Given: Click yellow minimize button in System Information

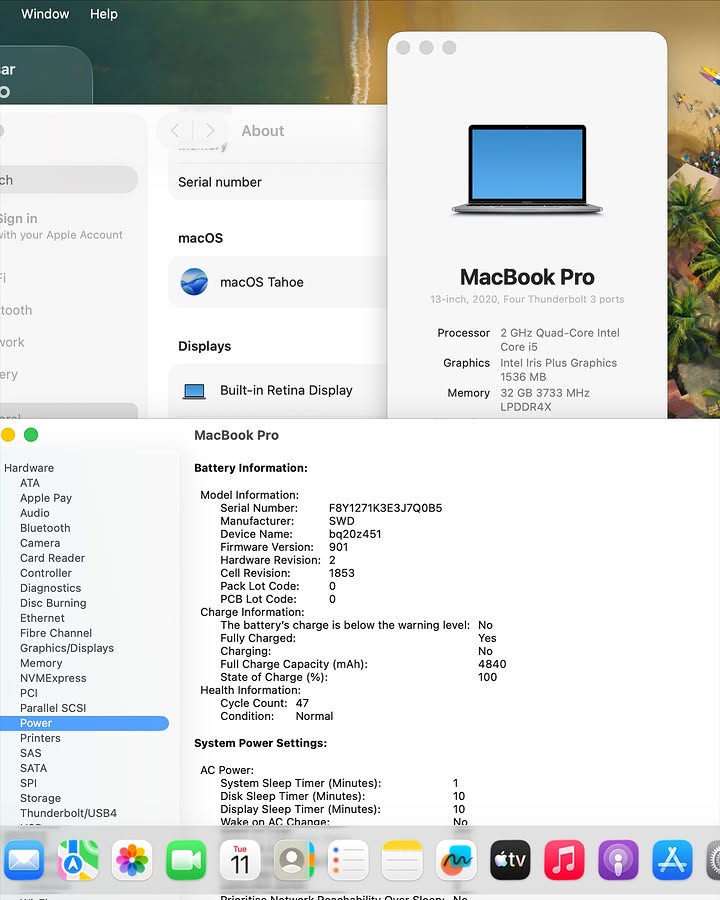Looking at the screenshot, I should click(x=7, y=435).
